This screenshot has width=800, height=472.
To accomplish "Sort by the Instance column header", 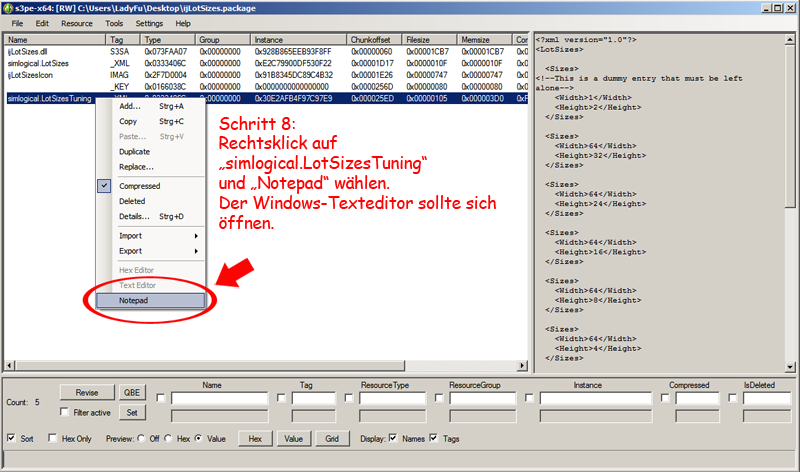I will [x=298, y=40].
